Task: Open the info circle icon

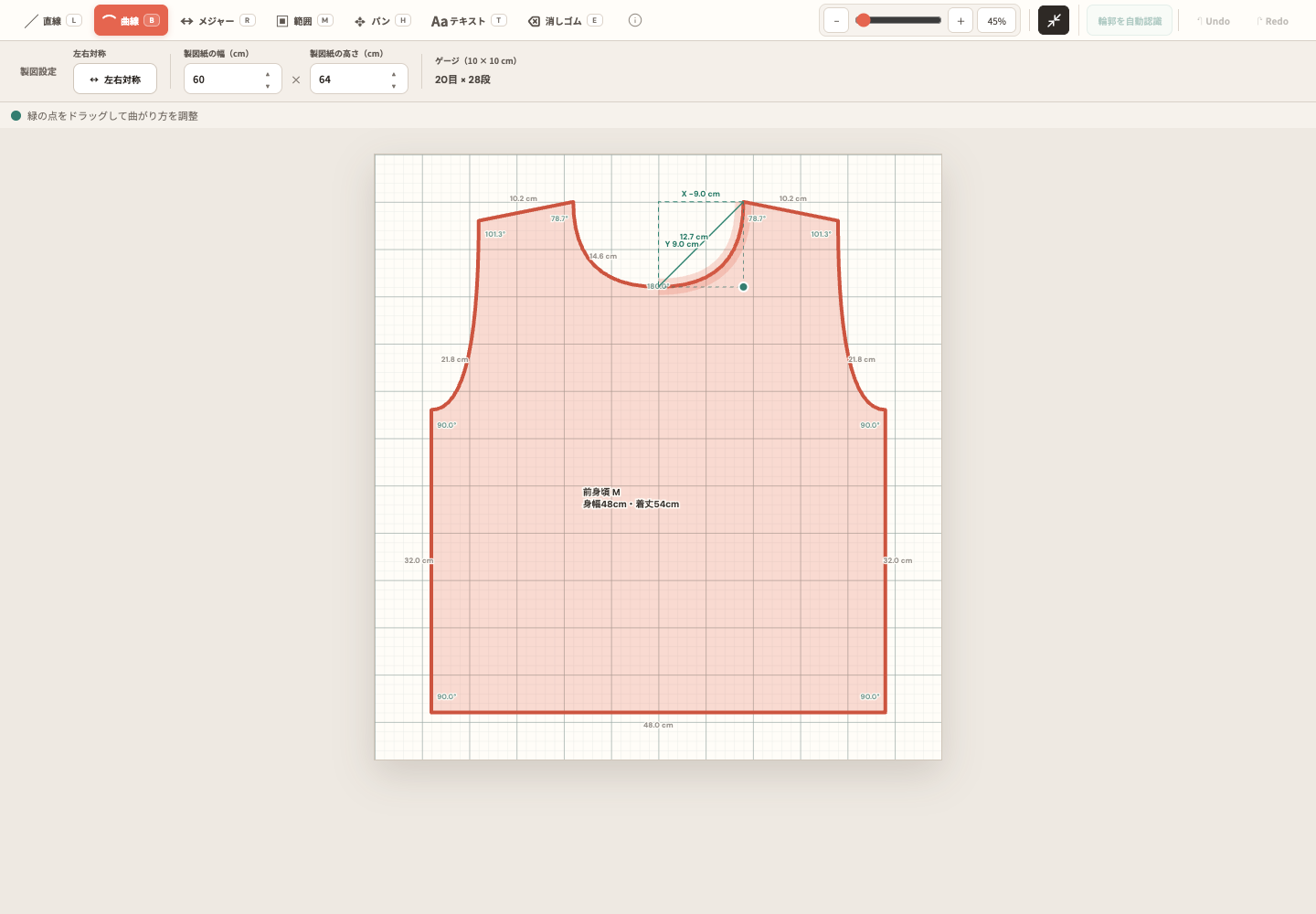Action: 635,20
